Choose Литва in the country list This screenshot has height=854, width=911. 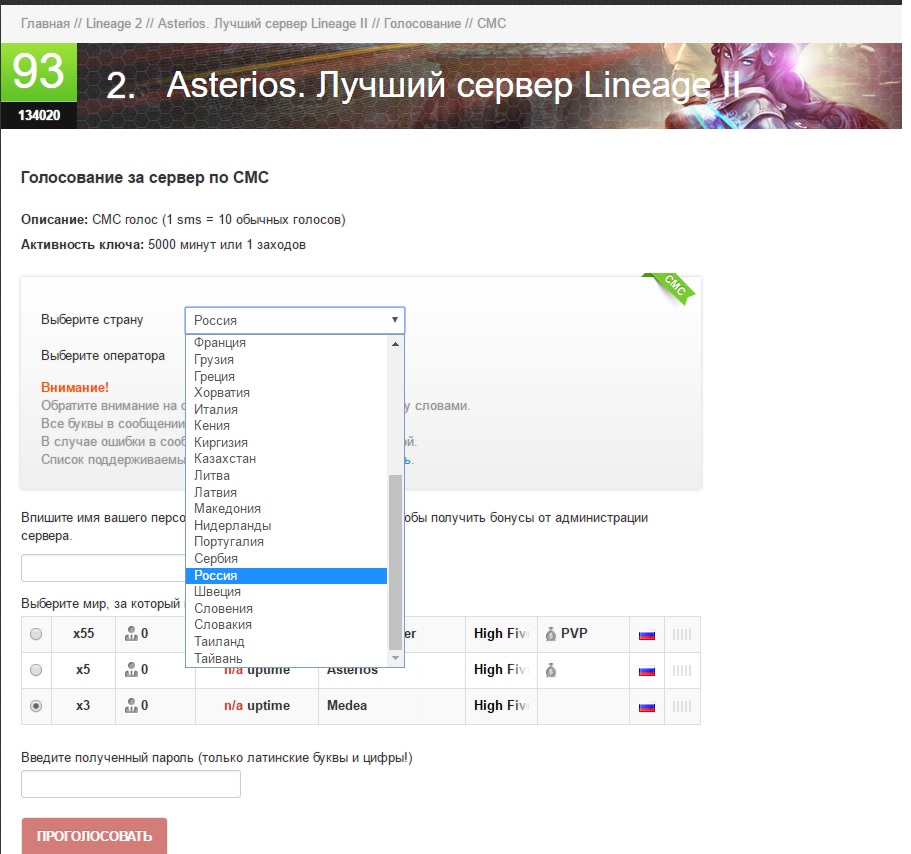[286, 476]
